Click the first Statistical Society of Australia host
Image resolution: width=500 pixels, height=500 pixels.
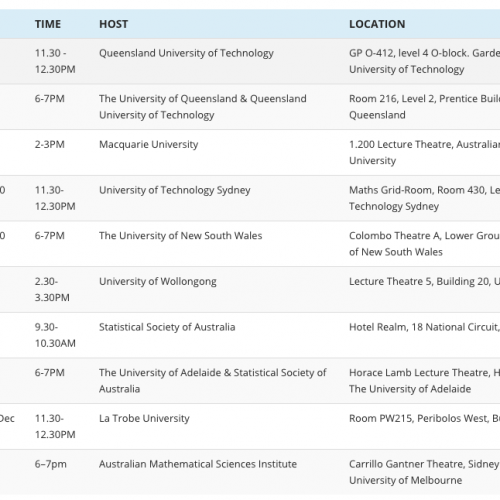(167, 327)
